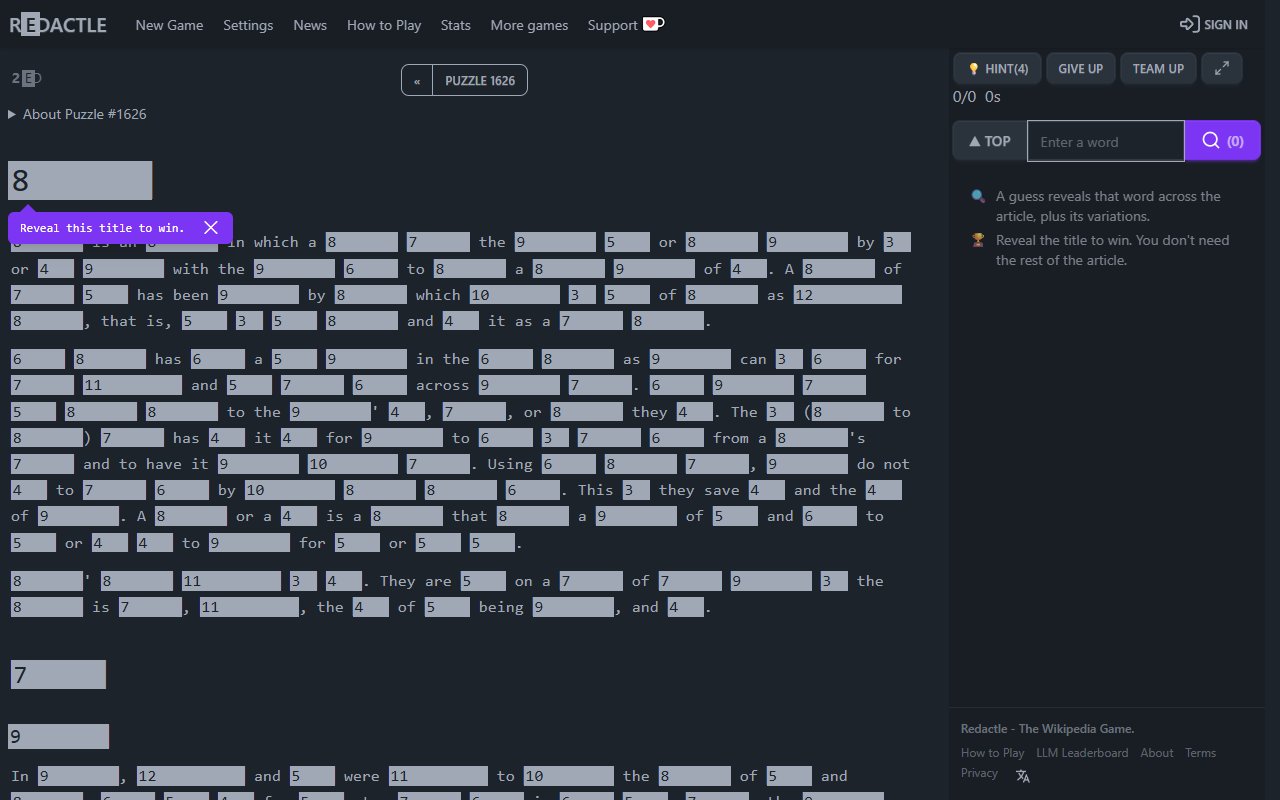
Task: Open How to Play in top navigation
Action: pos(384,25)
